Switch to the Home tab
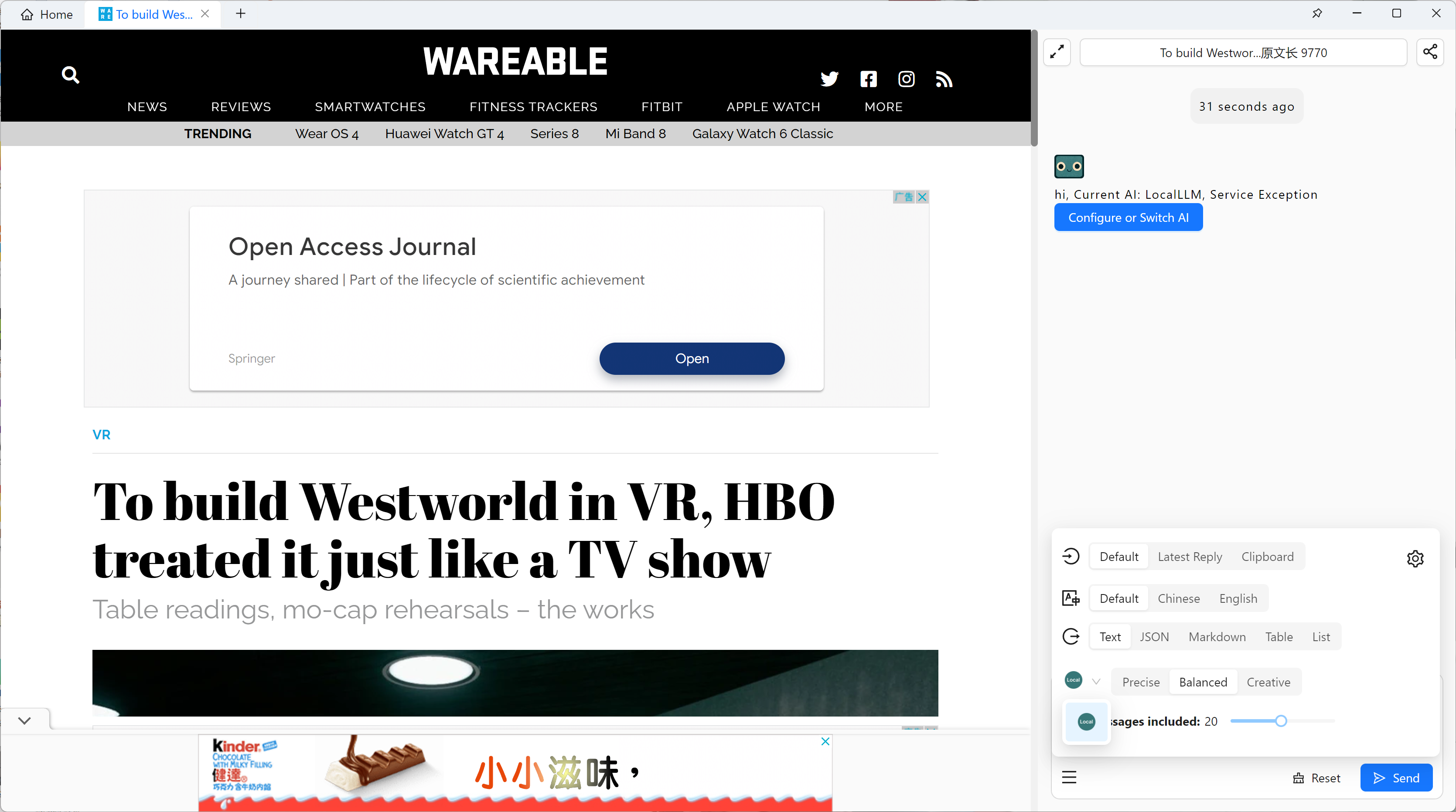Viewport: 1456px width, 812px height. coord(47,14)
